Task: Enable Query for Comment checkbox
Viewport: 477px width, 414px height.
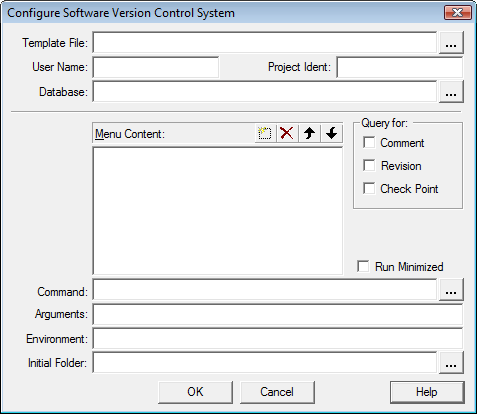Action: (369, 142)
